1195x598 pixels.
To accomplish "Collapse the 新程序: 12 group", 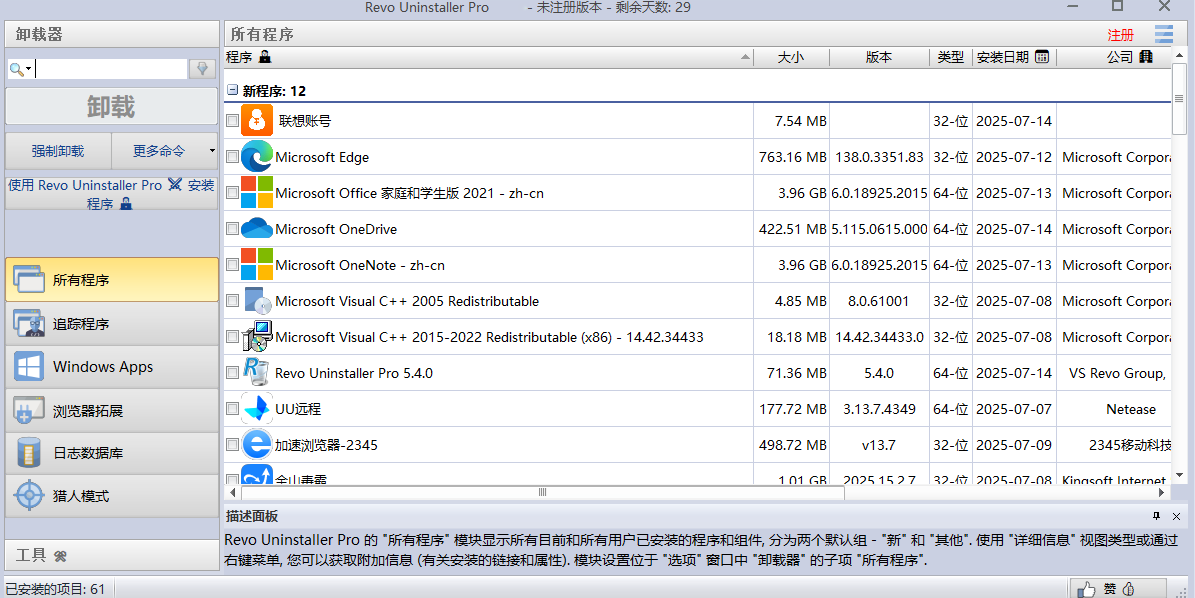I will tap(232, 90).
